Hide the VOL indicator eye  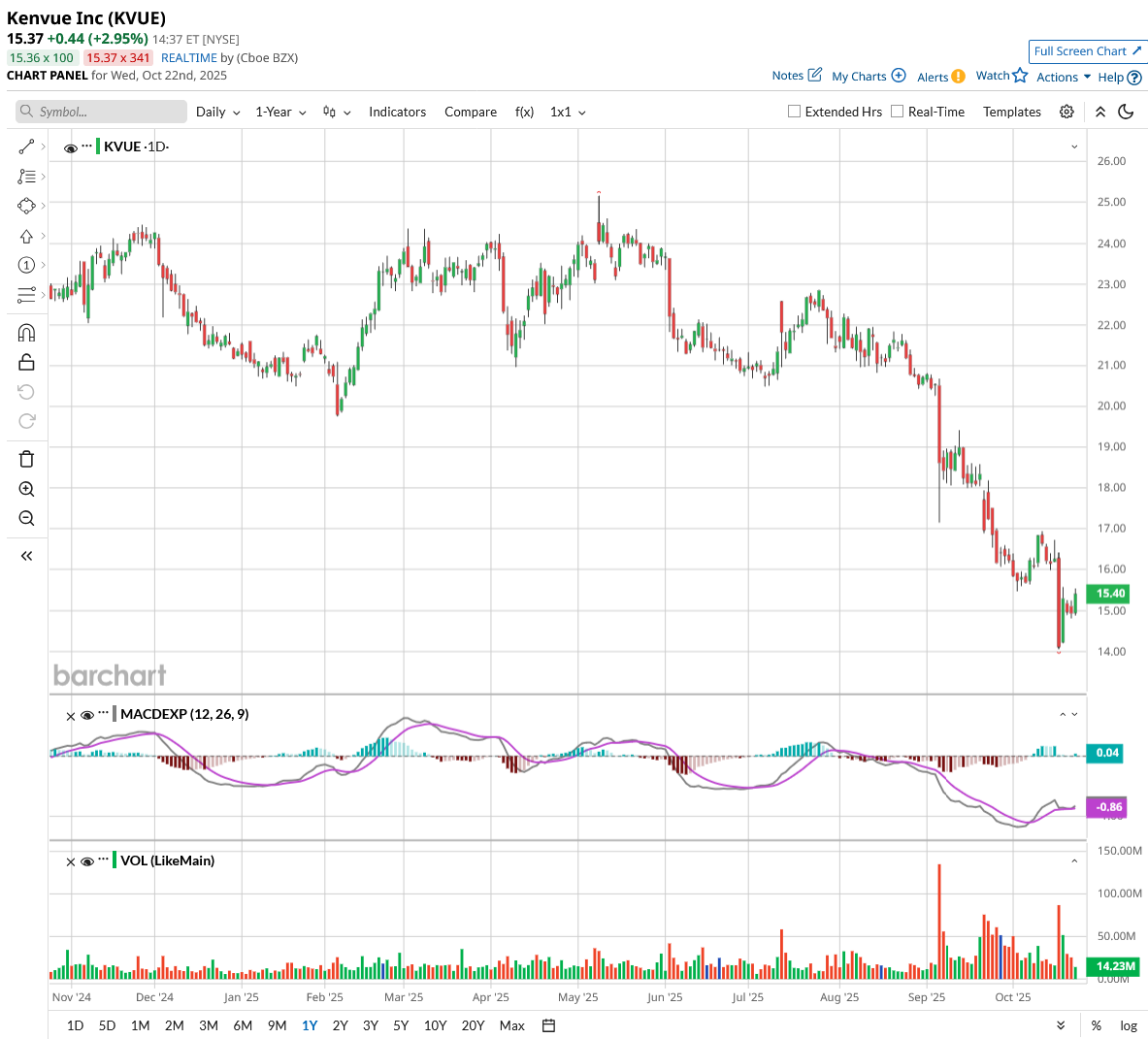[87, 861]
